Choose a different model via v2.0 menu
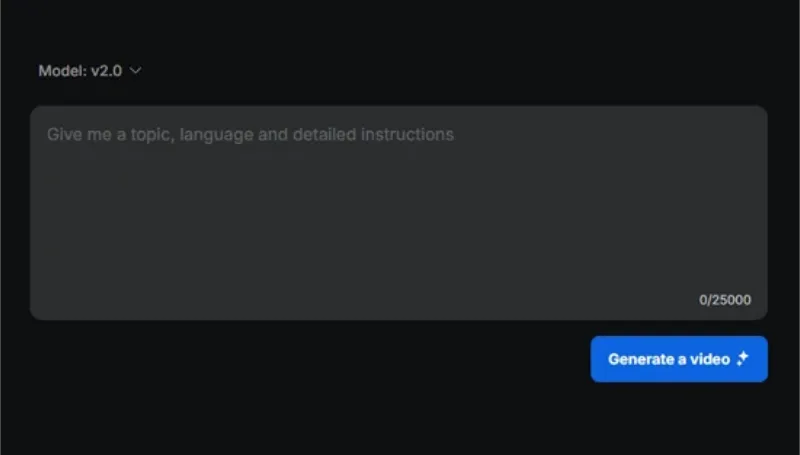The height and width of the screenshot is (455, 800). point(90,70)
